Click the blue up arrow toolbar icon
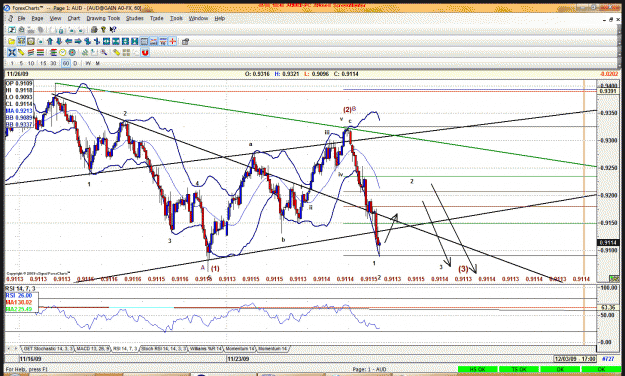Viewport: 625px width, 376px height. tap(50, 41)
